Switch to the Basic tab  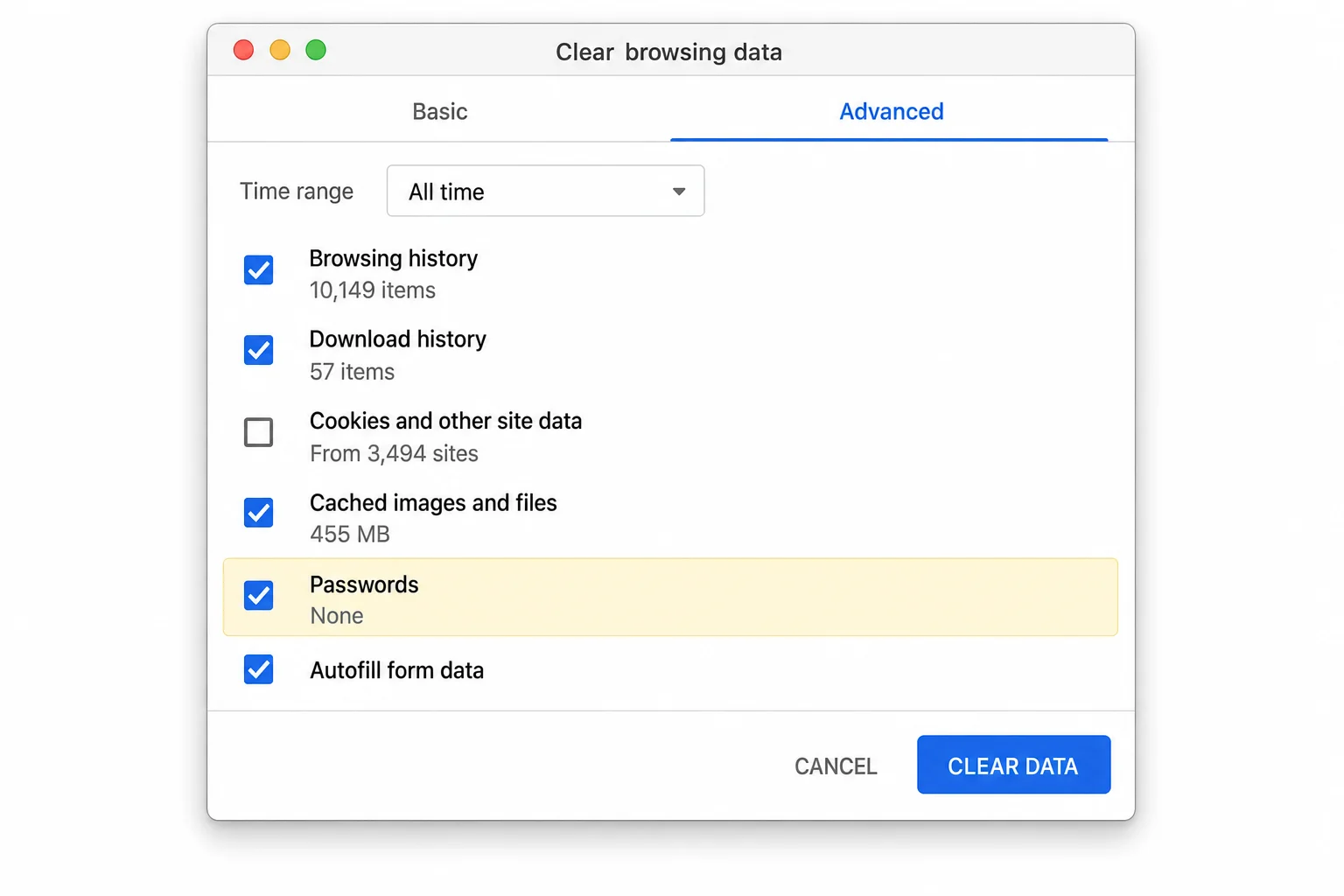click(x=439, y=111)
